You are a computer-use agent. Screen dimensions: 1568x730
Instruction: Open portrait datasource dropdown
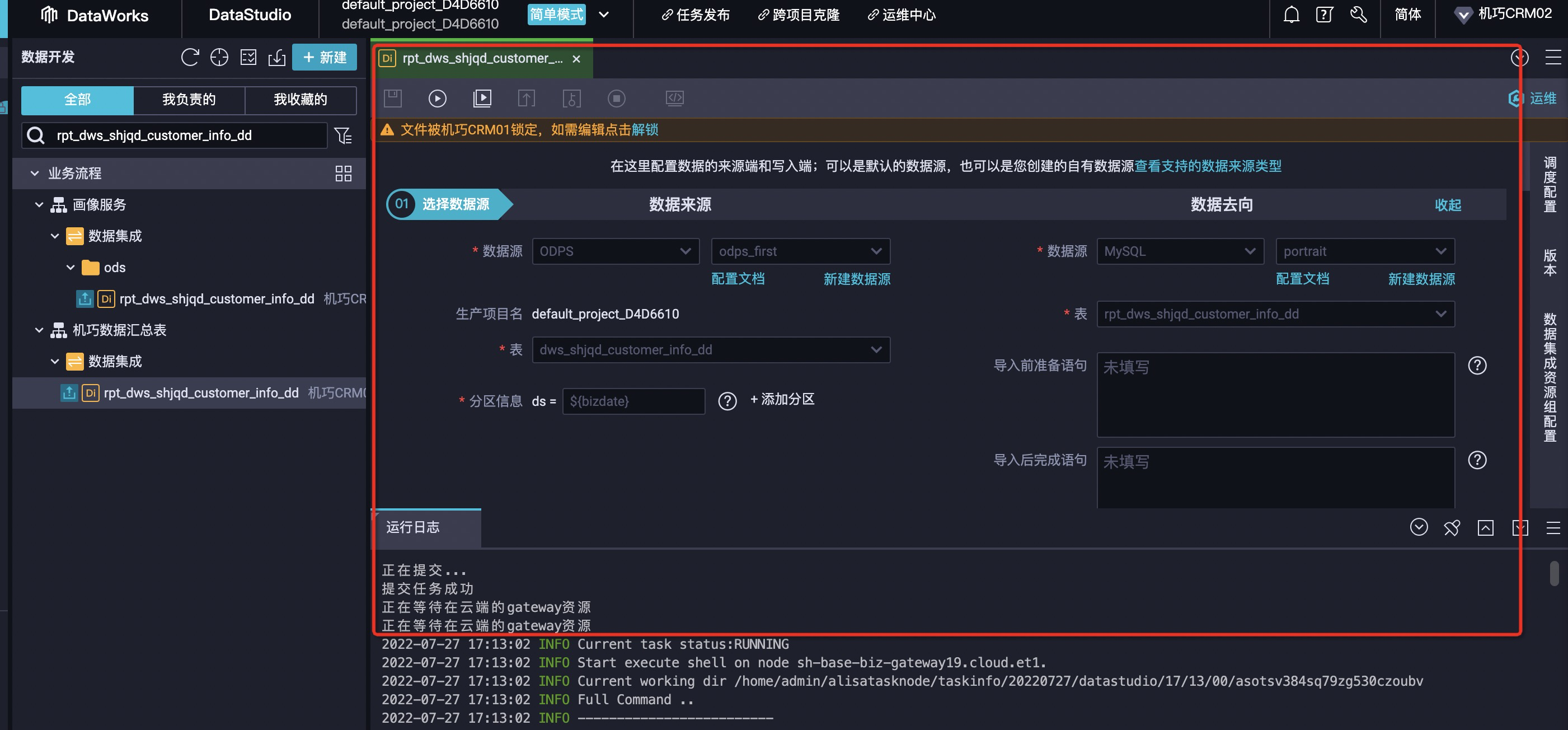pos(1365,251)
